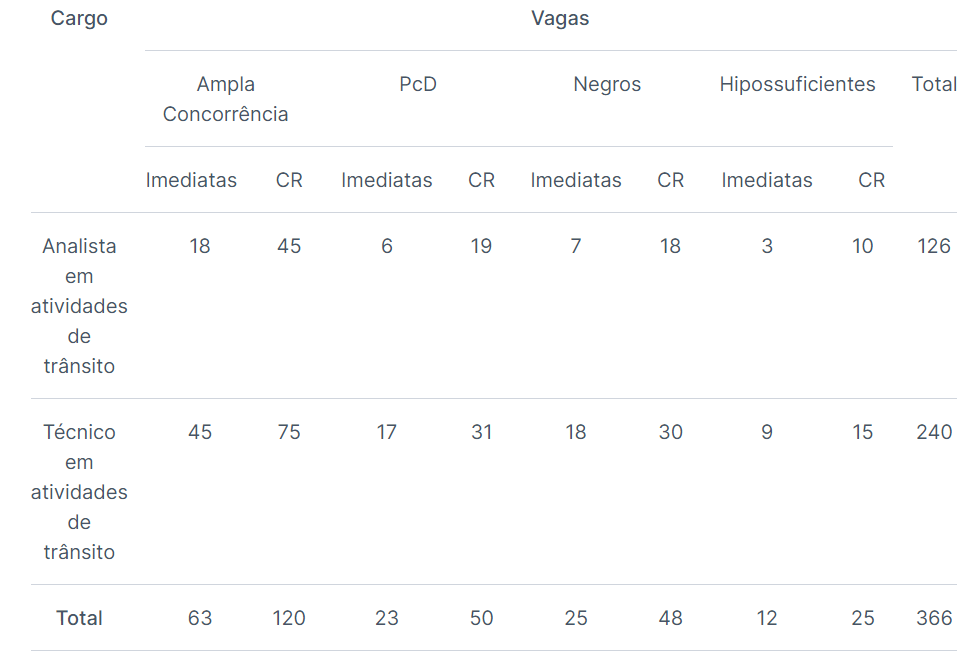Select the Técnico row total of 240

click(x=934, y=432)
